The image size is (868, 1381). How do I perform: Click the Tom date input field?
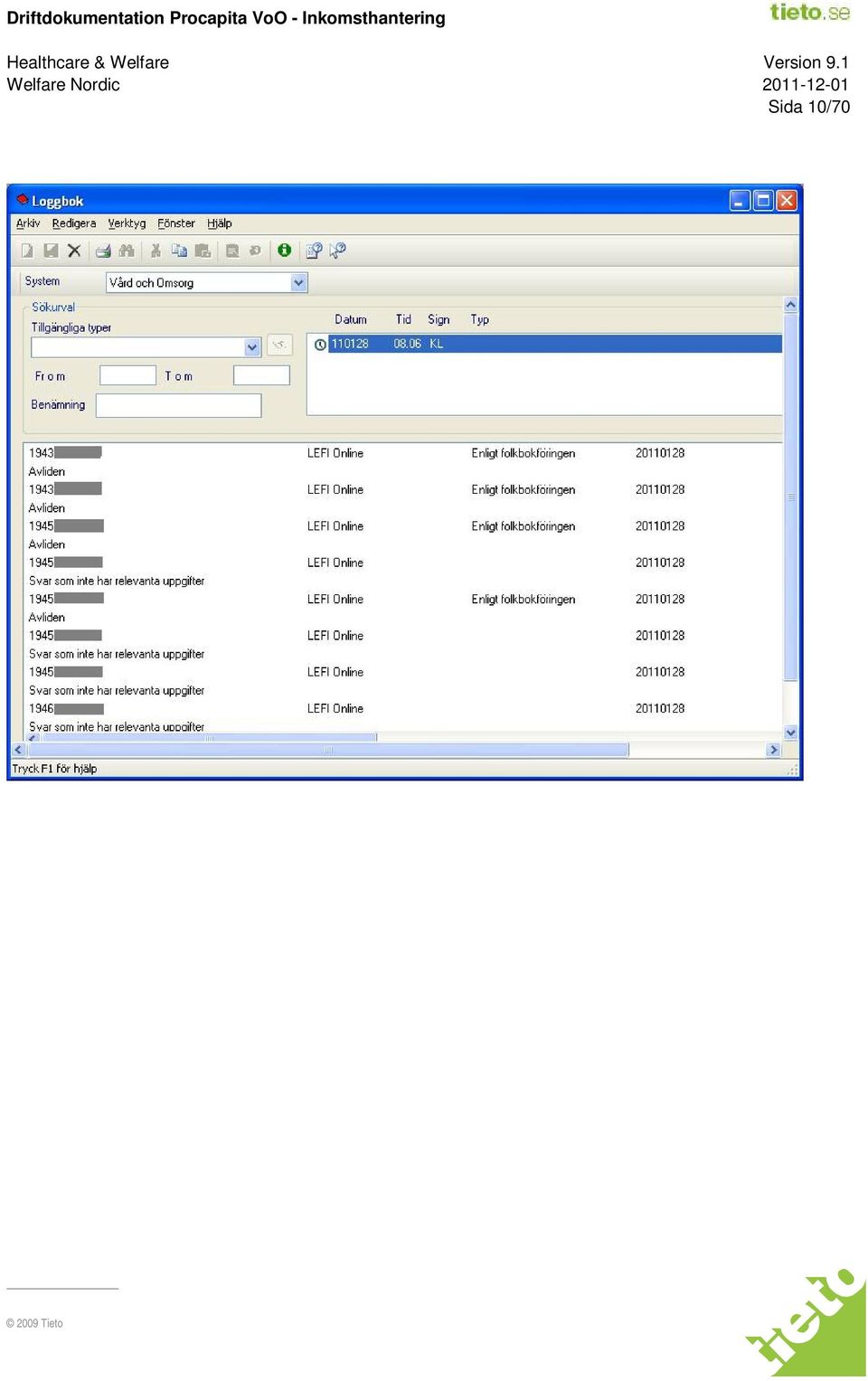point(261,375)
